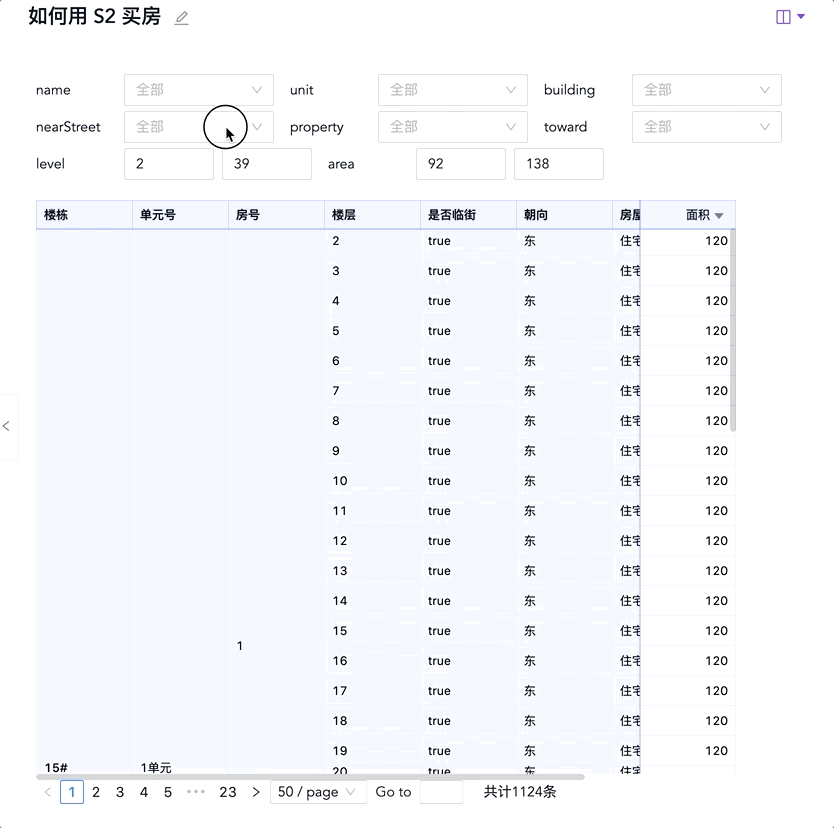Click the 楼栋 column header
The image size is (834, 828).
84,215
